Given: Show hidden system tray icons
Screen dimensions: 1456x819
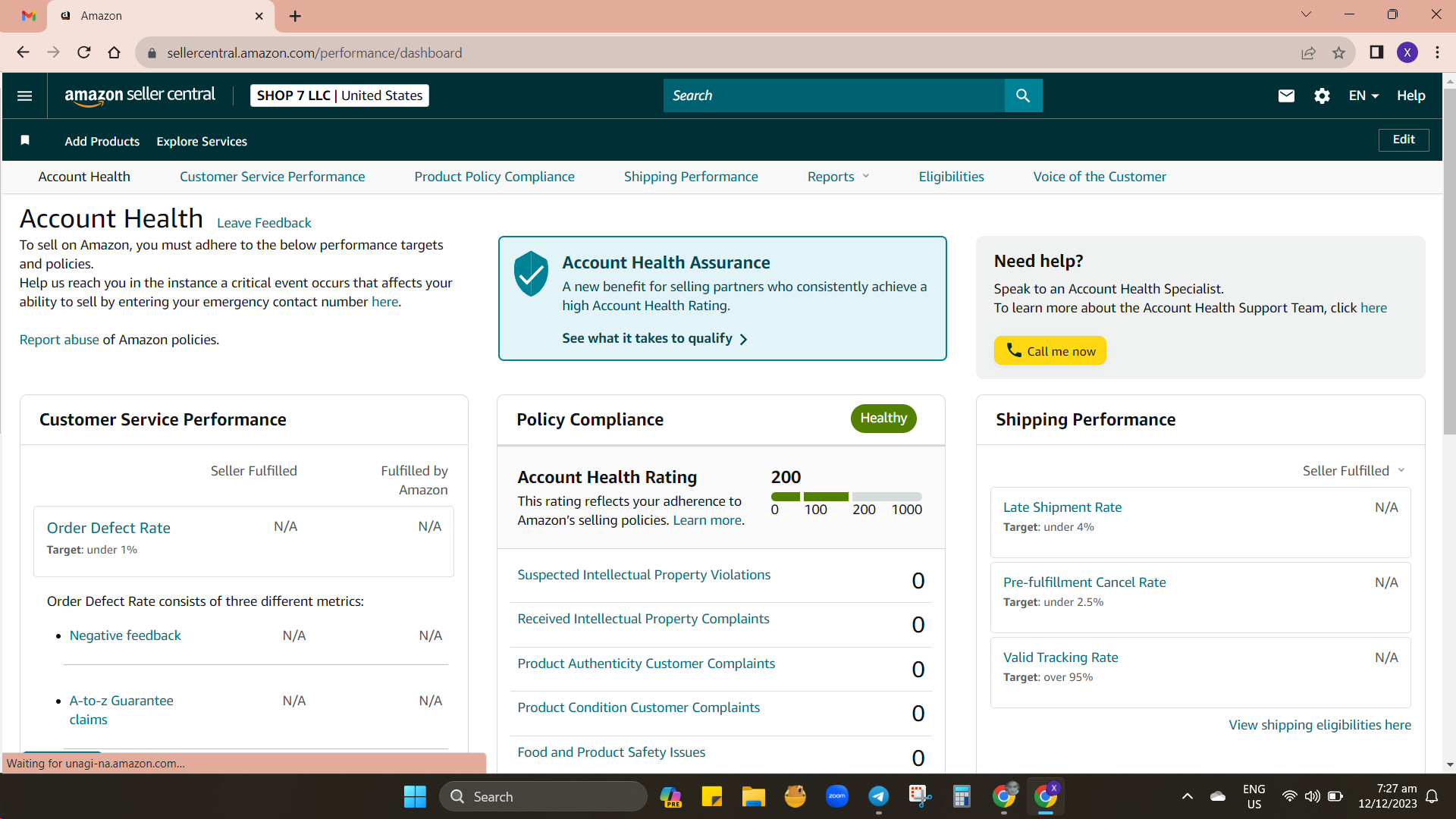Looking at the screenshot, I should (1188, 796).
